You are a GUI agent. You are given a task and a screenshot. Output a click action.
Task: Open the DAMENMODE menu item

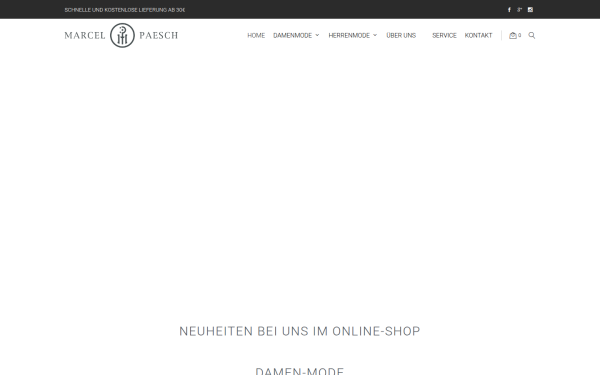[292, 35]
